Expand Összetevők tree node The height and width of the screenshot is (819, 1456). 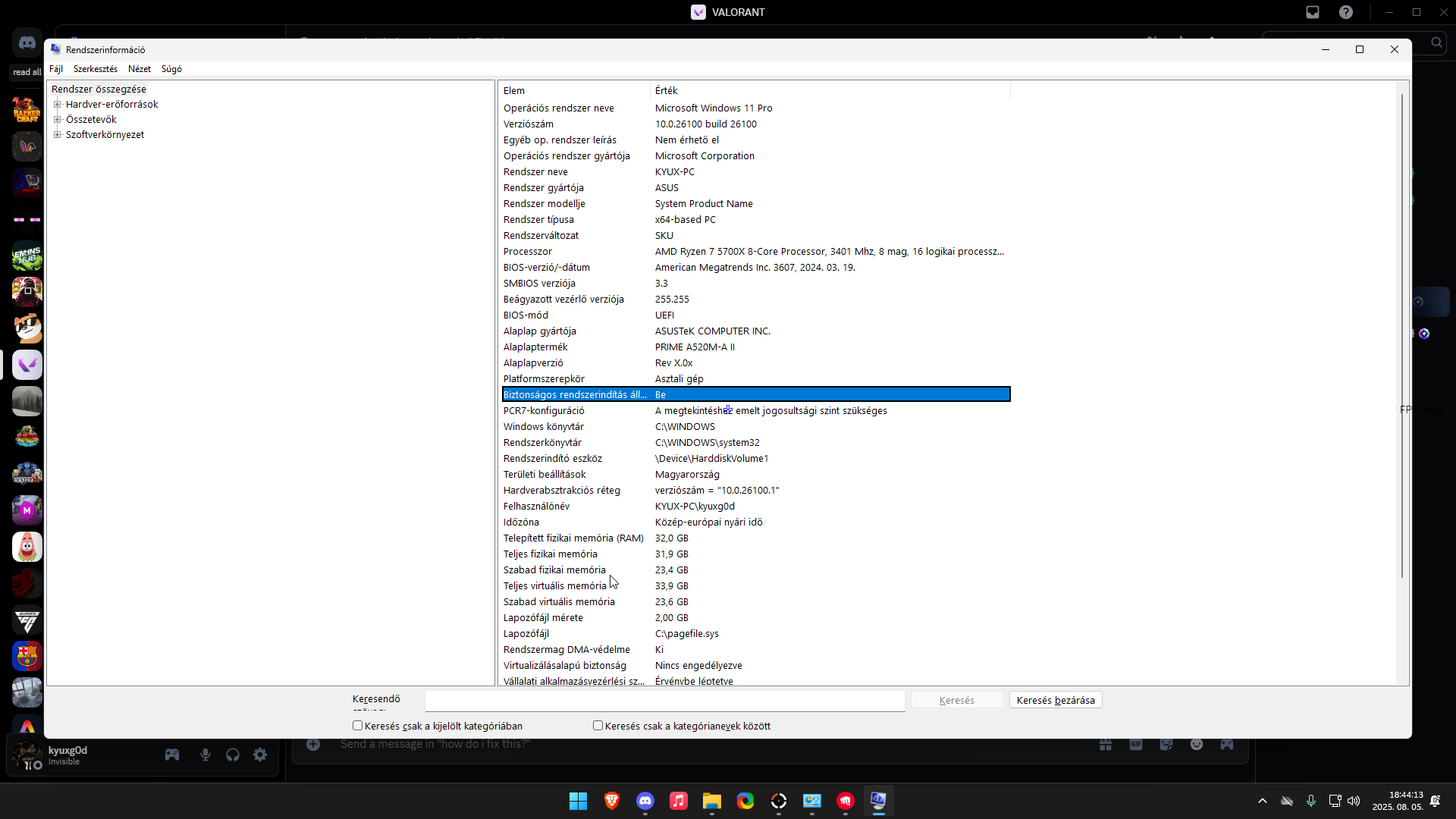57,120
